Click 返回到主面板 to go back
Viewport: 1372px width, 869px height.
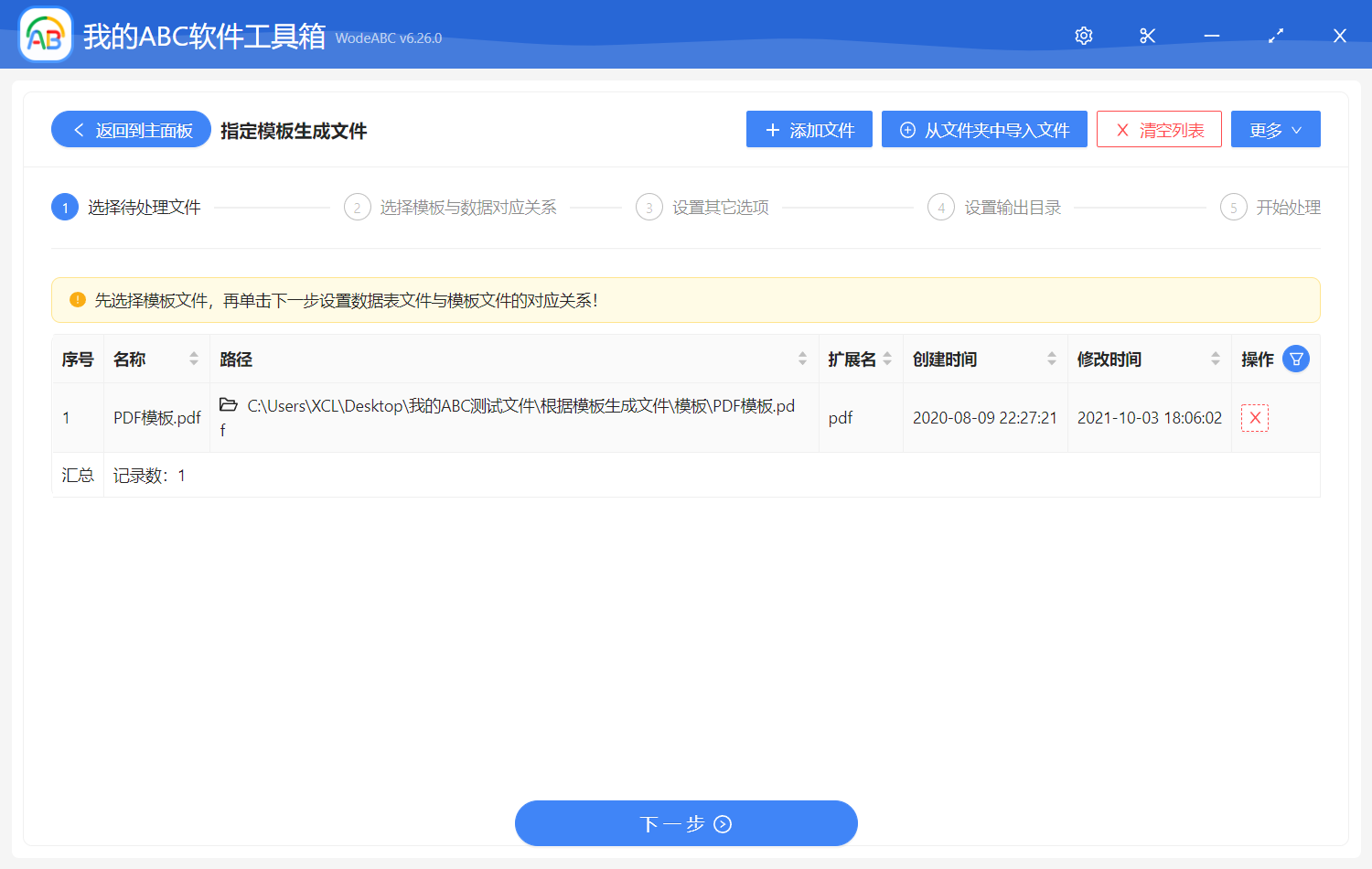point(130,129)
